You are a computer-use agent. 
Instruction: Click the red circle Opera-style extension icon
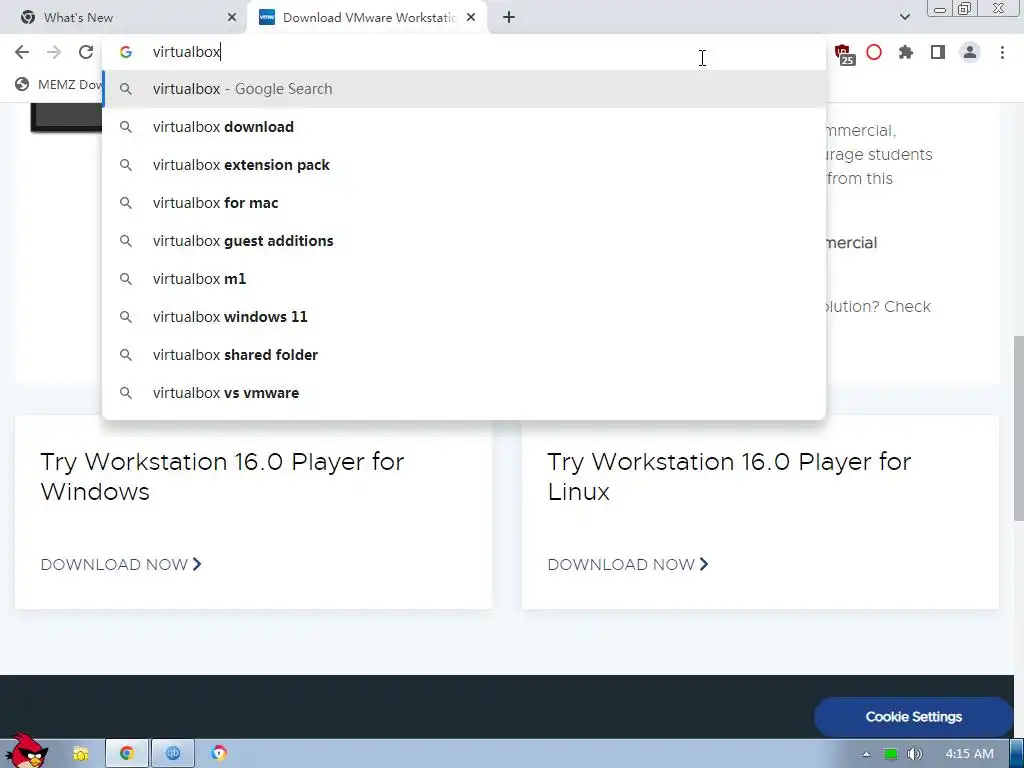coord(874,52)
